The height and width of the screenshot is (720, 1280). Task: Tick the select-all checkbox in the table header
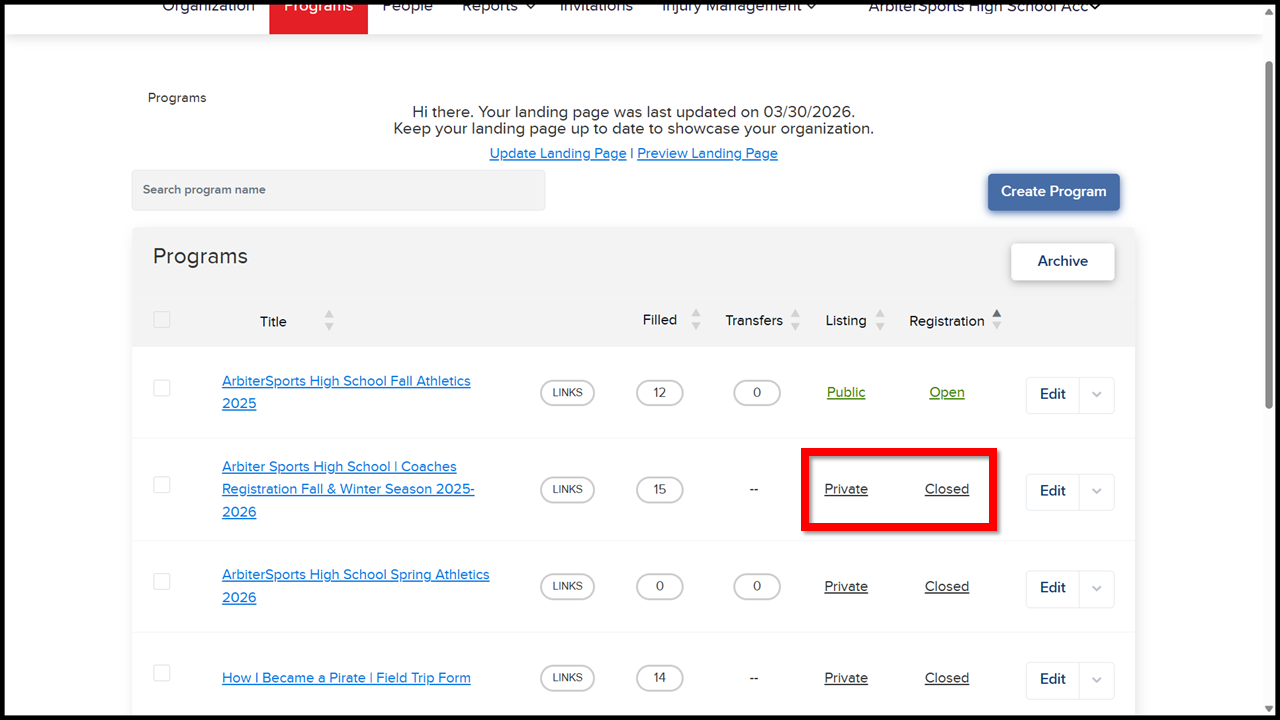pos(162,320)
